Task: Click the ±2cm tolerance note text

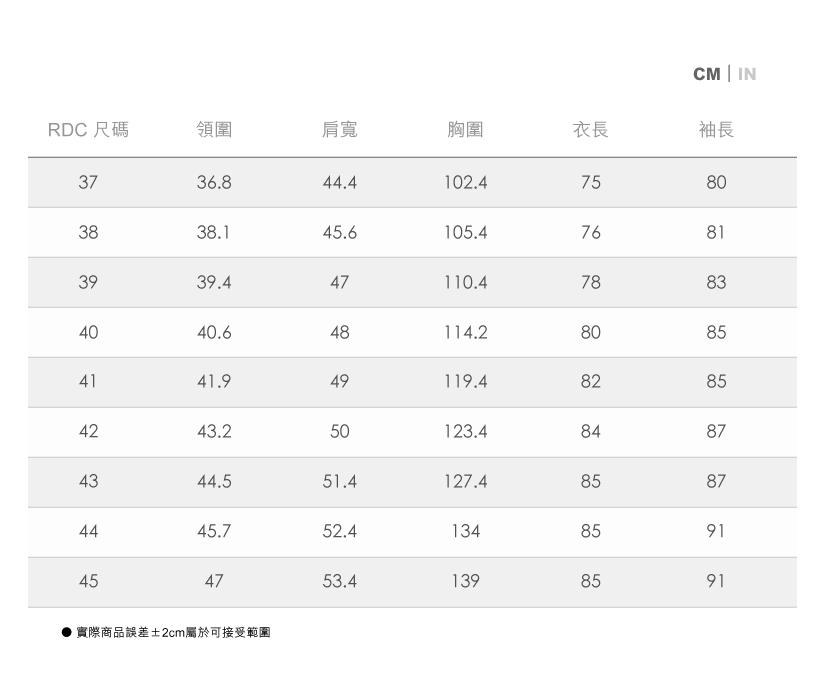Action: [173, 633]
